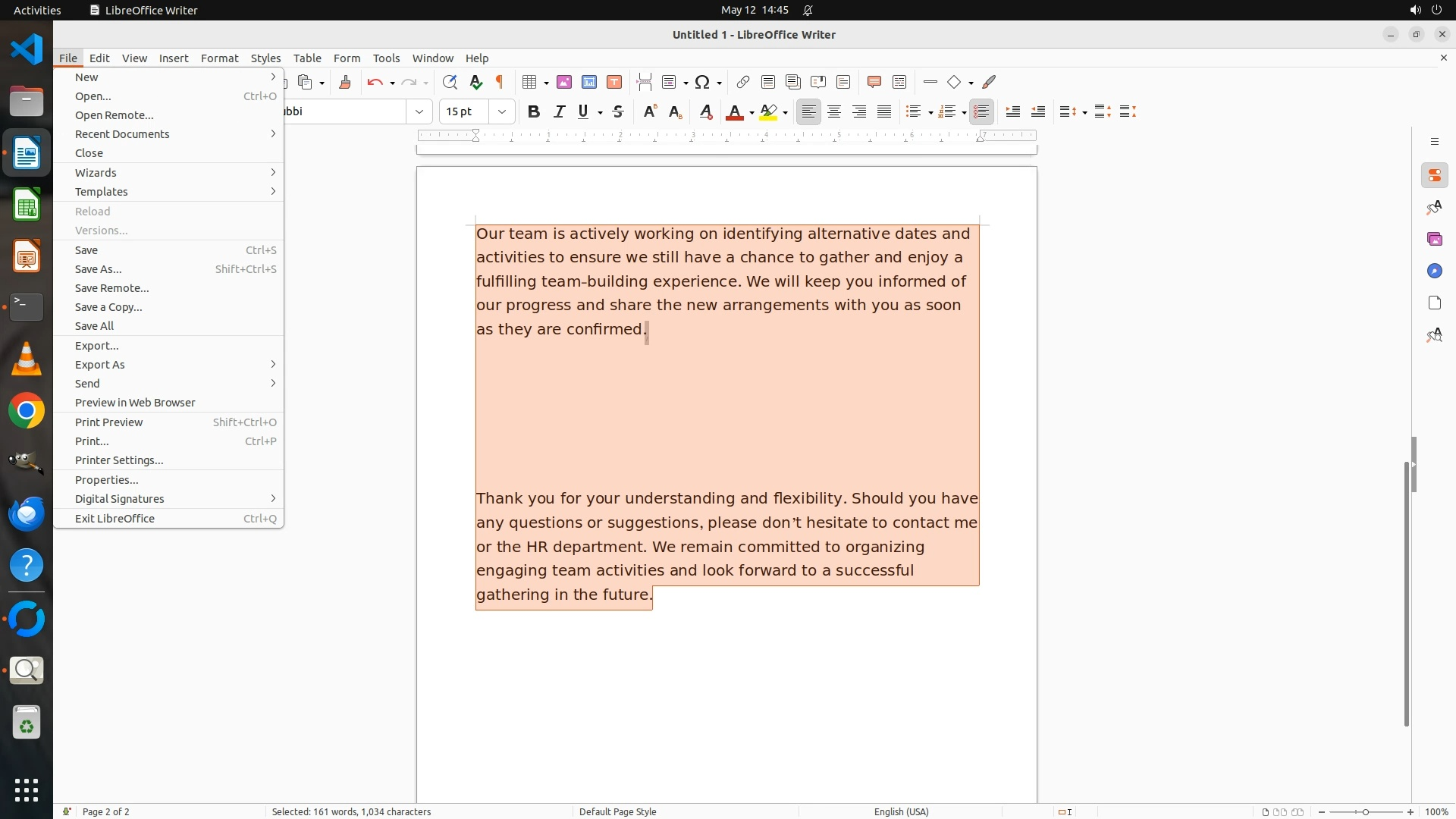Open the Underline style dropdown arrow

pos(600,112)
